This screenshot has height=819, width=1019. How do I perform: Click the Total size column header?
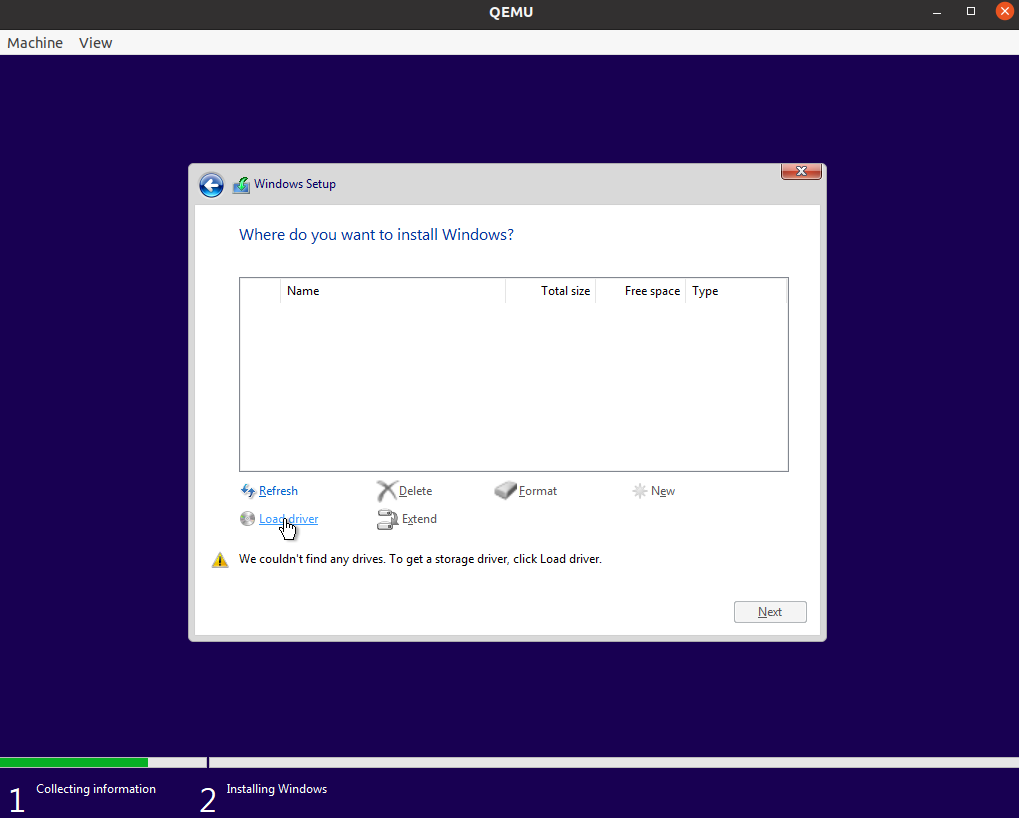pos(550,291)
